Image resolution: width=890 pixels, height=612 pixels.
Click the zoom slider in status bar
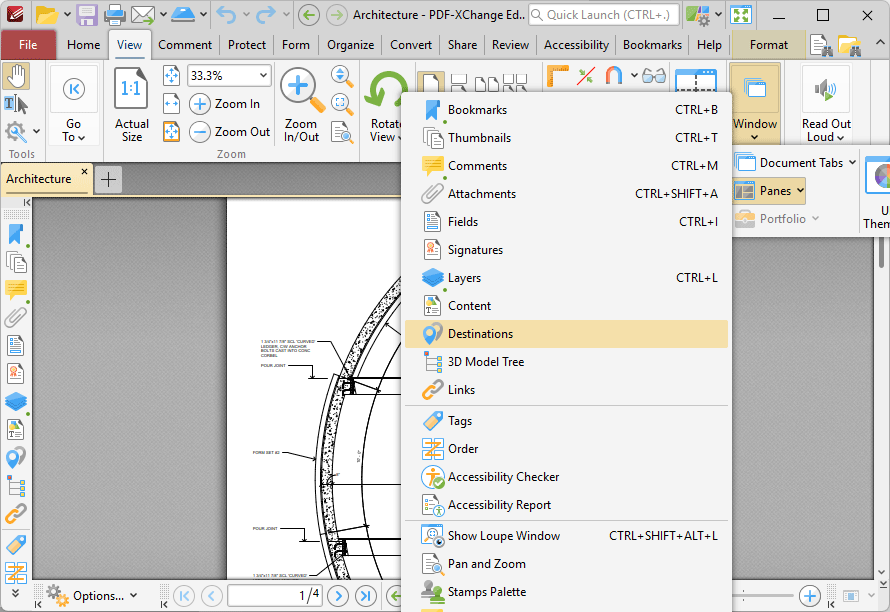tap(762, 596)
